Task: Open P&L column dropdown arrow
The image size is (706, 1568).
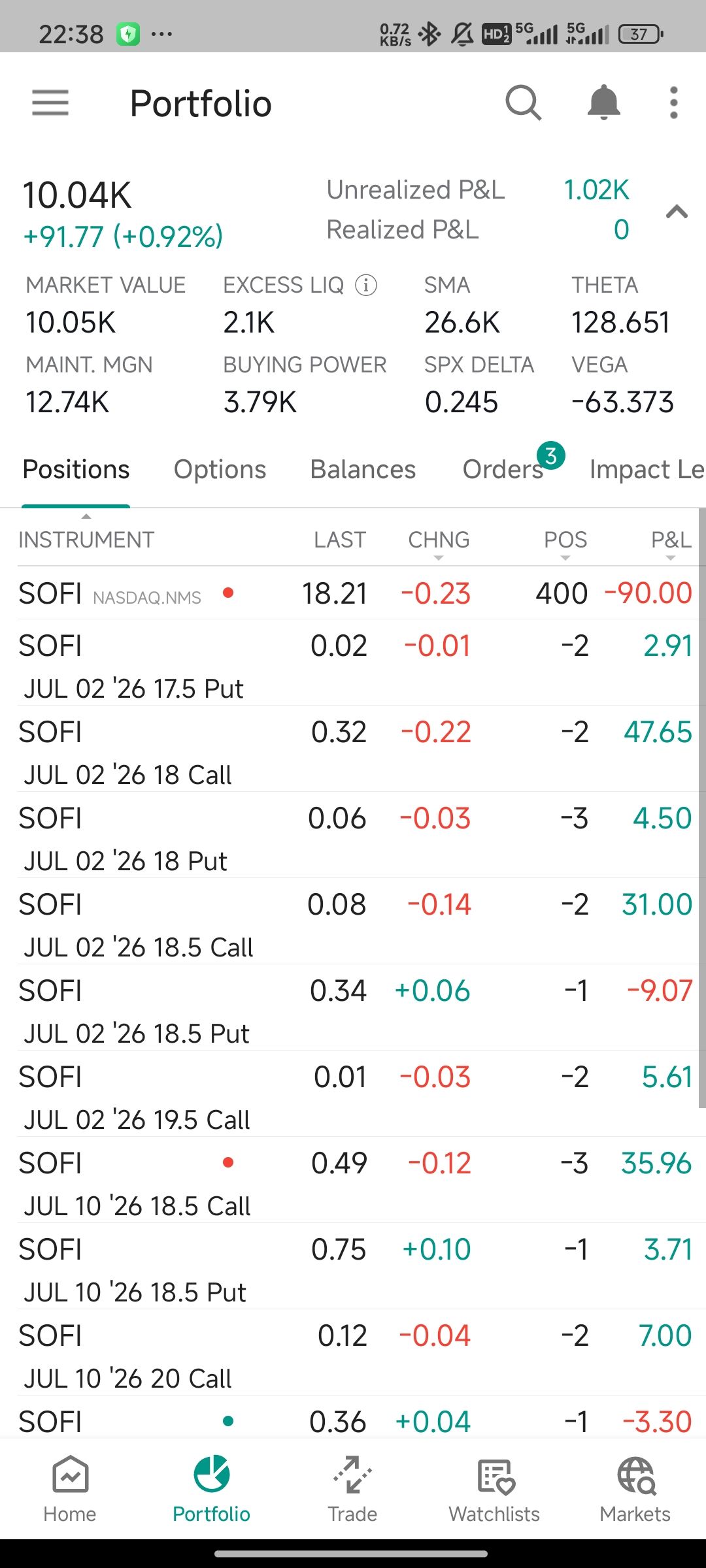Action: click(x=671, y=558)
